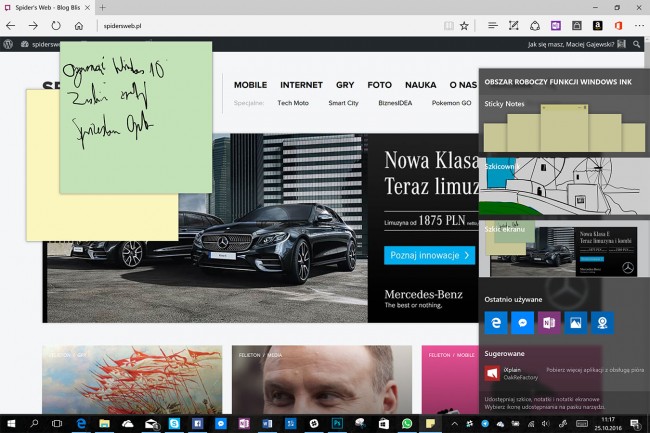650x433 pixels.
Task: Open the NAUKA navigation section
Action: [420, 85]
